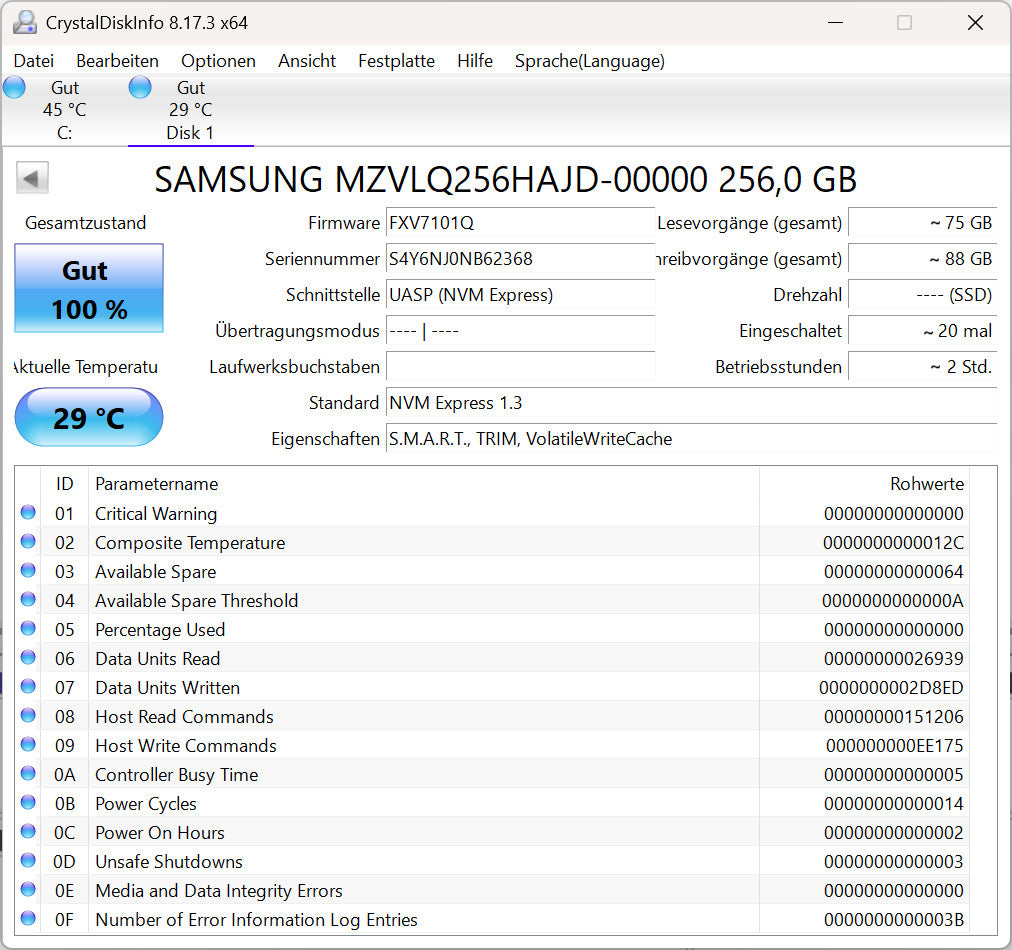The image size is (1012, 950).
Task: Click the status dot beside Percentage Used
Action: pos(27,629)
